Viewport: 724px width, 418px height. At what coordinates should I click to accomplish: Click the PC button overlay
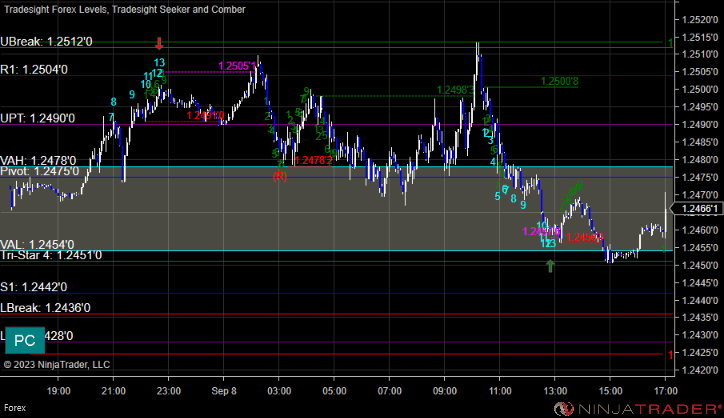(x=25, y=340)
